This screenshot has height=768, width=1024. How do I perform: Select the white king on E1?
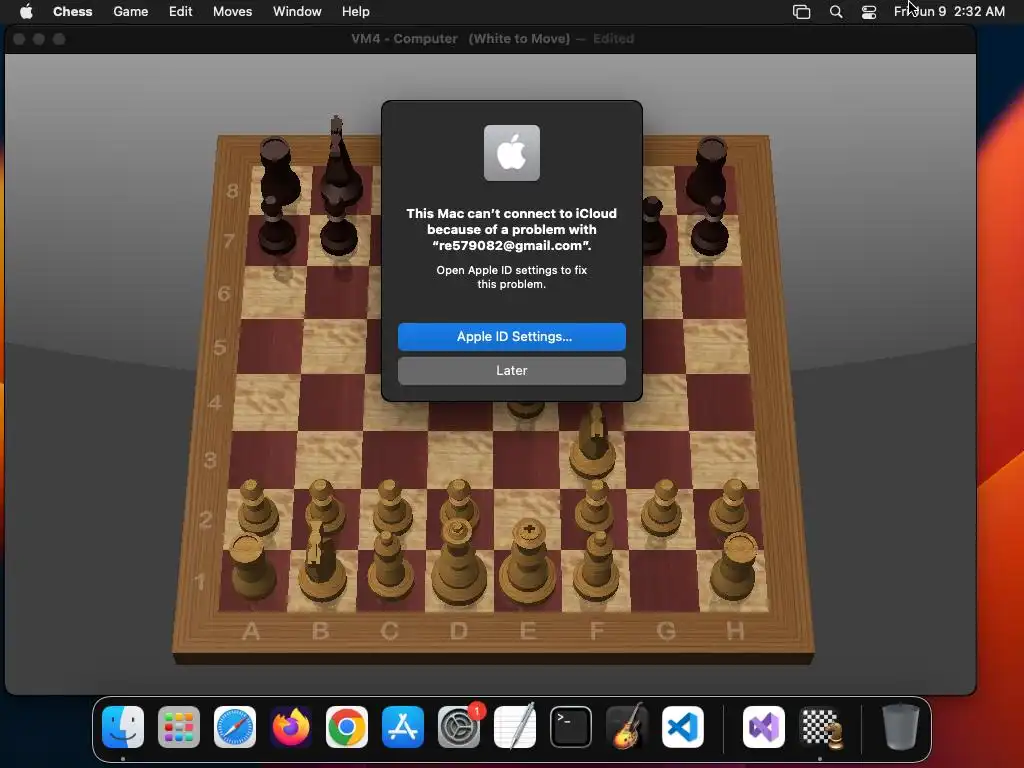528,563
